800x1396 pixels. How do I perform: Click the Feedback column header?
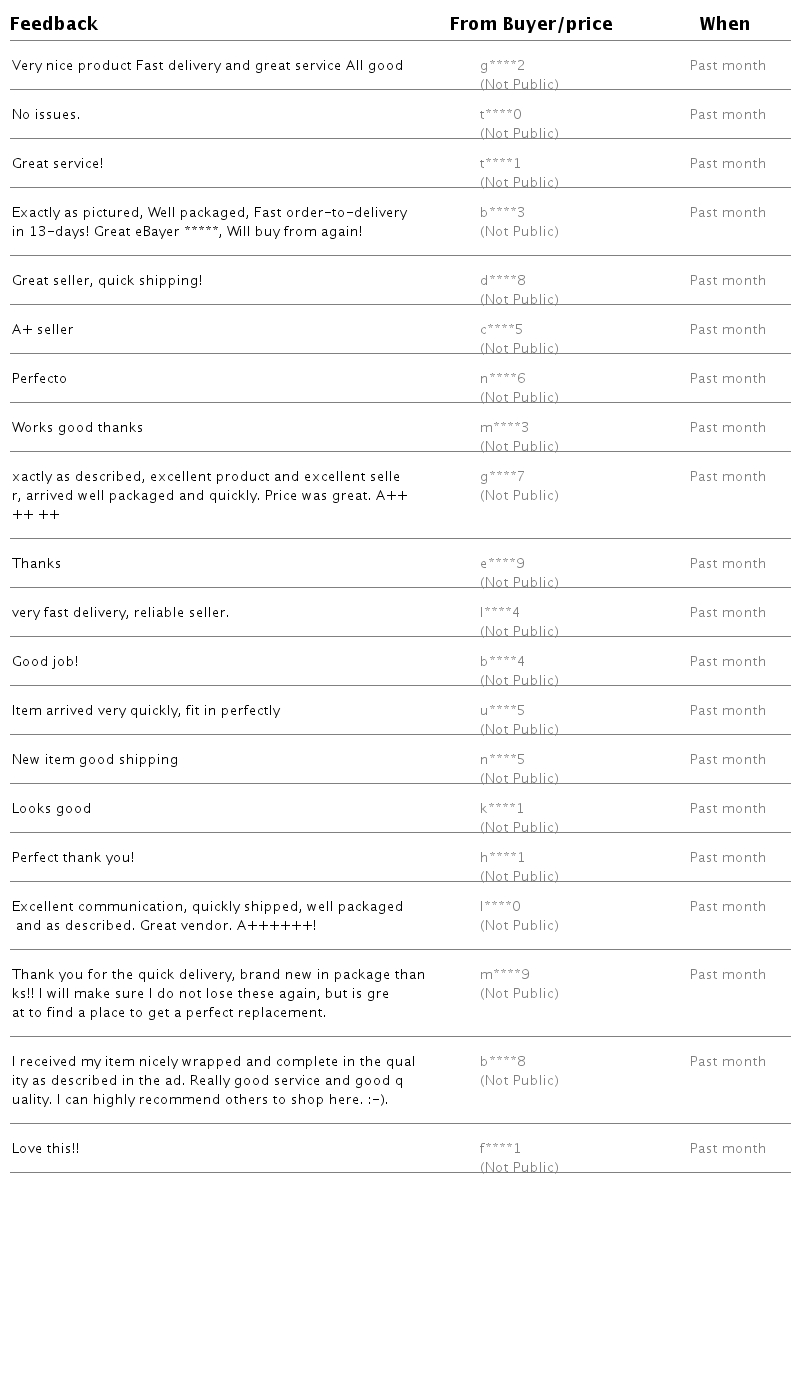(54, 24)
